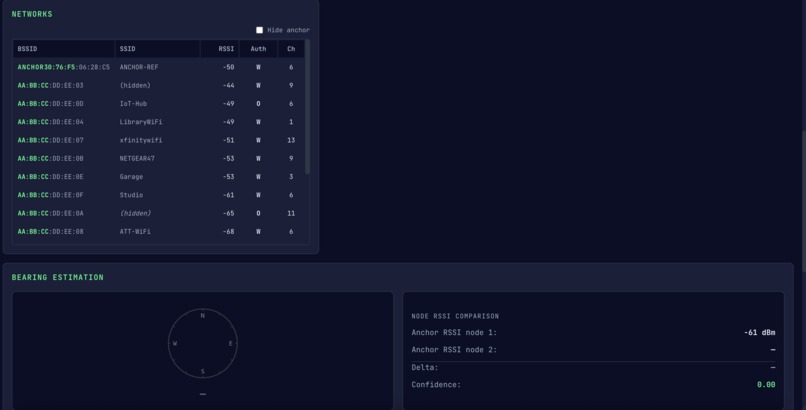Click the Delta label
Image resolution: width=806 pixels, height=410 pixels.
pos(425,368)
